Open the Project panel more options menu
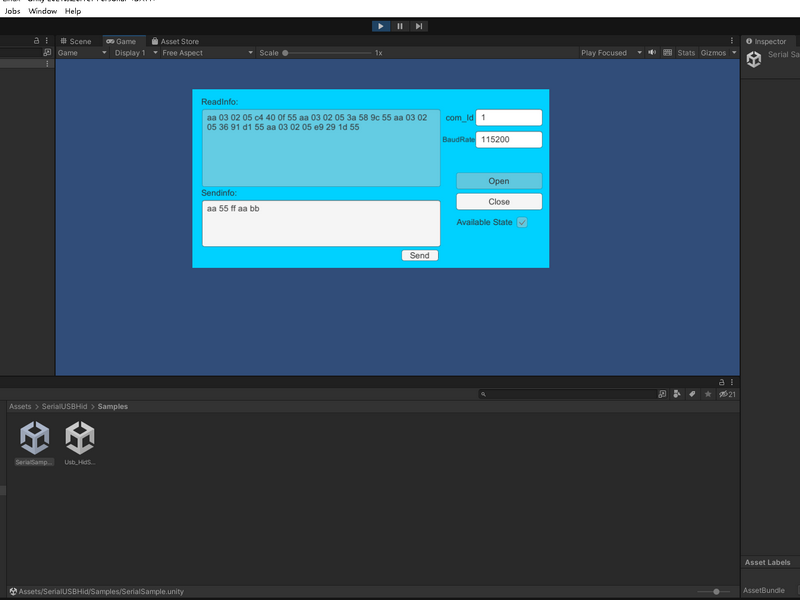This screenshot has height=600, width=800. coord(732,382)
